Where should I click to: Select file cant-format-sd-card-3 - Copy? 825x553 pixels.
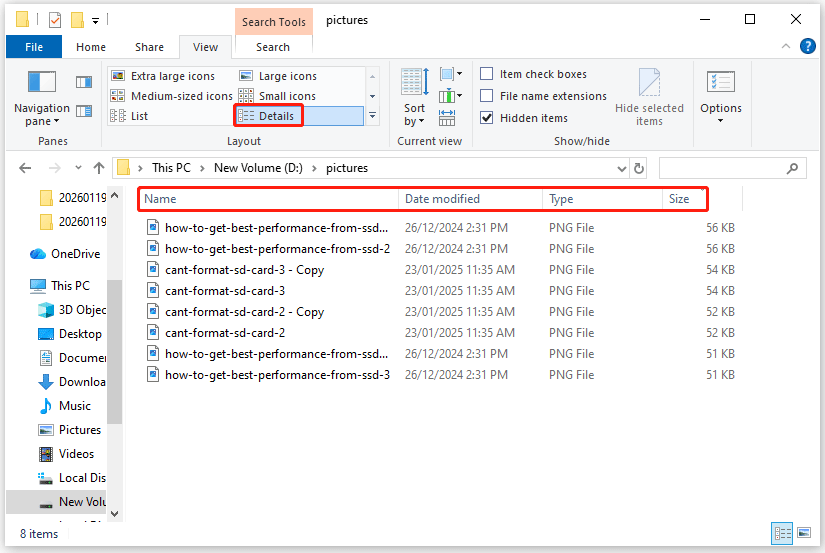coord(244,270)
